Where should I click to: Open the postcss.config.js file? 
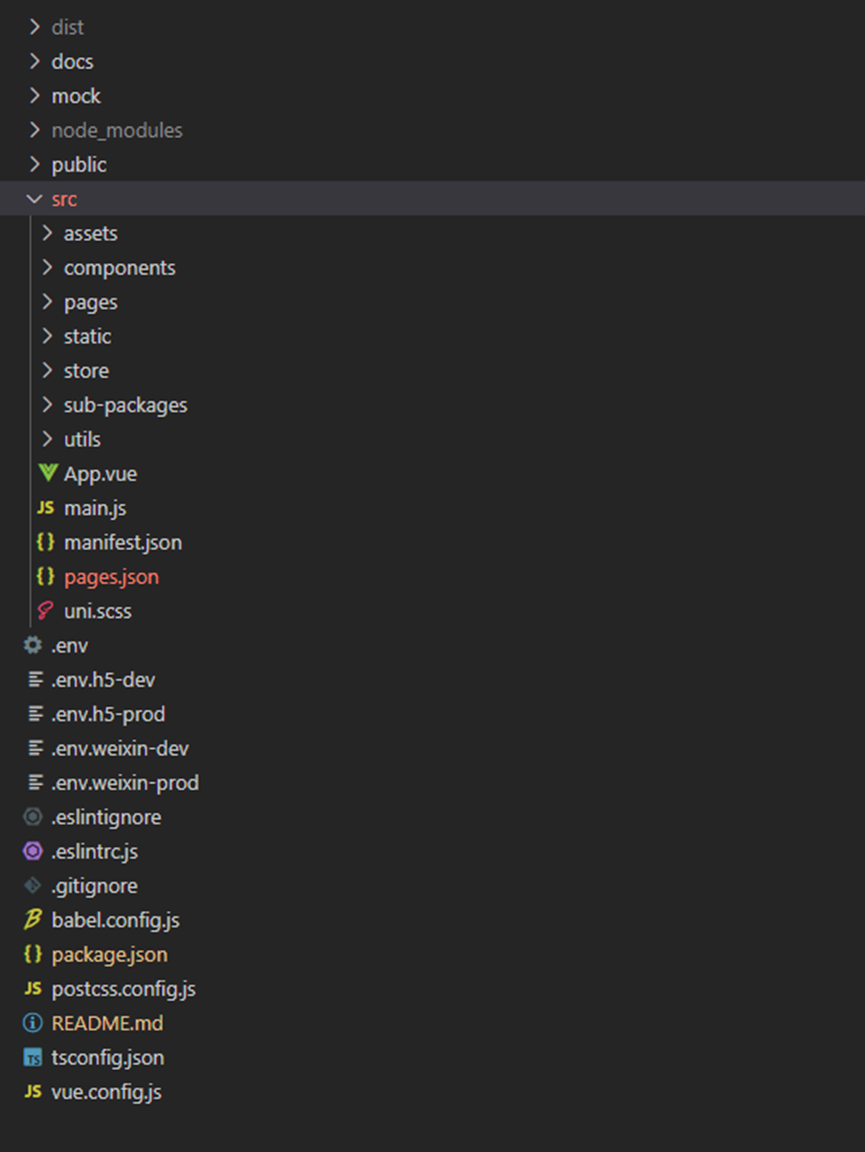123,989
